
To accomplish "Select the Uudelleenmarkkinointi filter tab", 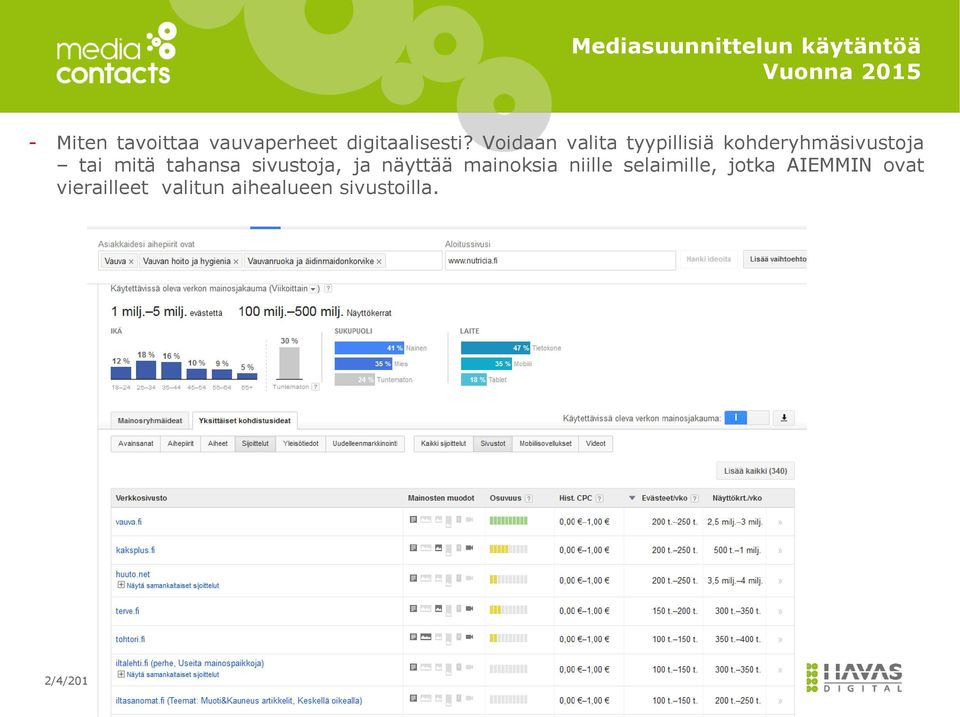I will 365,444.
